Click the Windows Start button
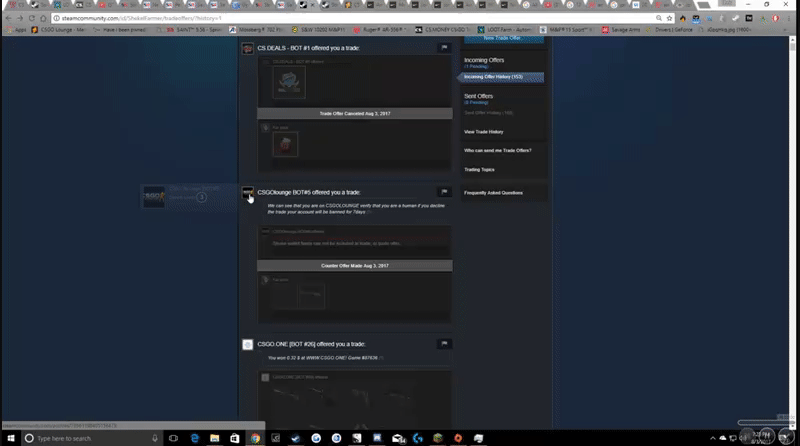This screenshot has height=446, width=800. click(x=11, y=438)
